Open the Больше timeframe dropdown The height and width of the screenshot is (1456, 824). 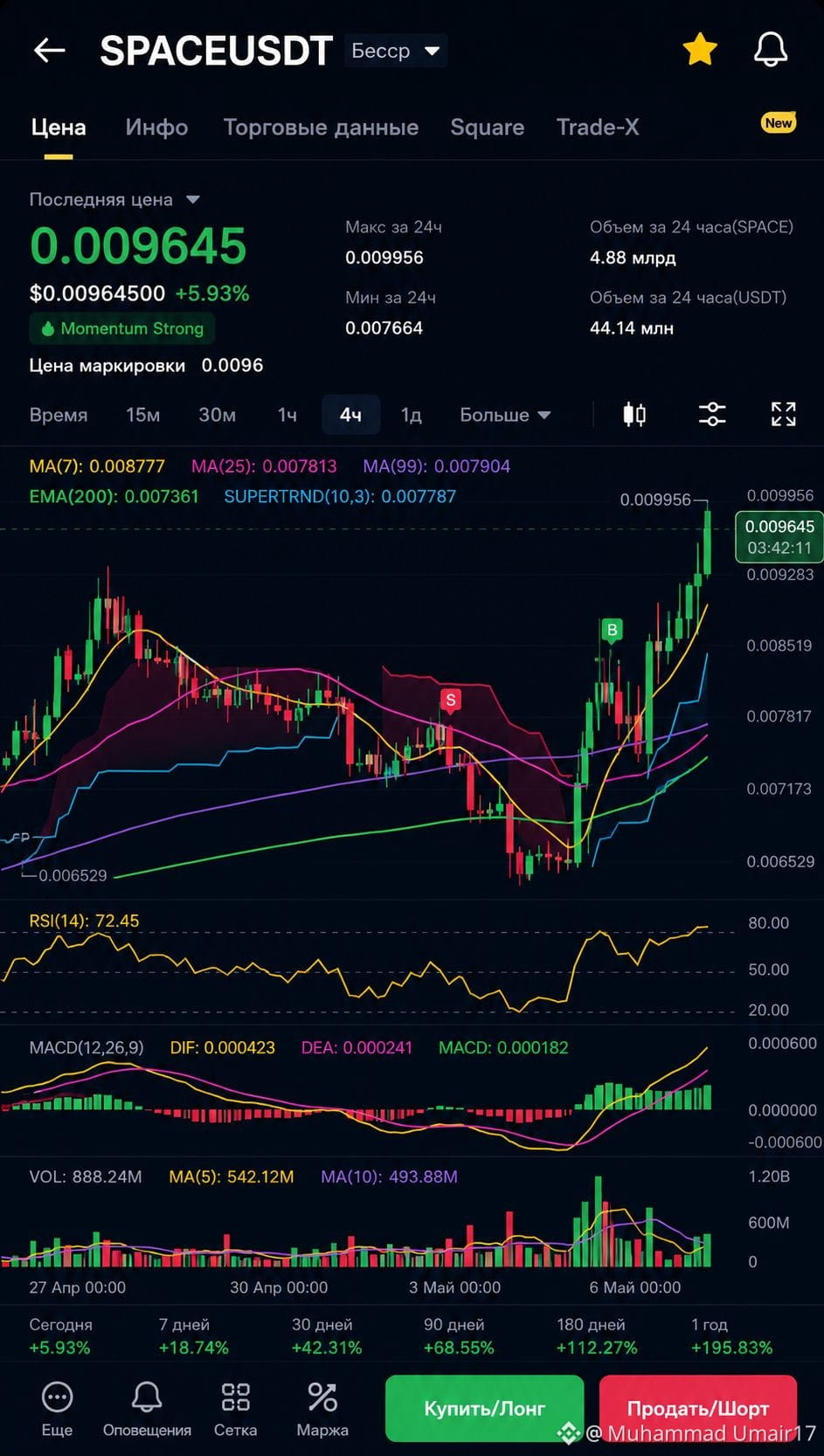[x=505, y=415]
